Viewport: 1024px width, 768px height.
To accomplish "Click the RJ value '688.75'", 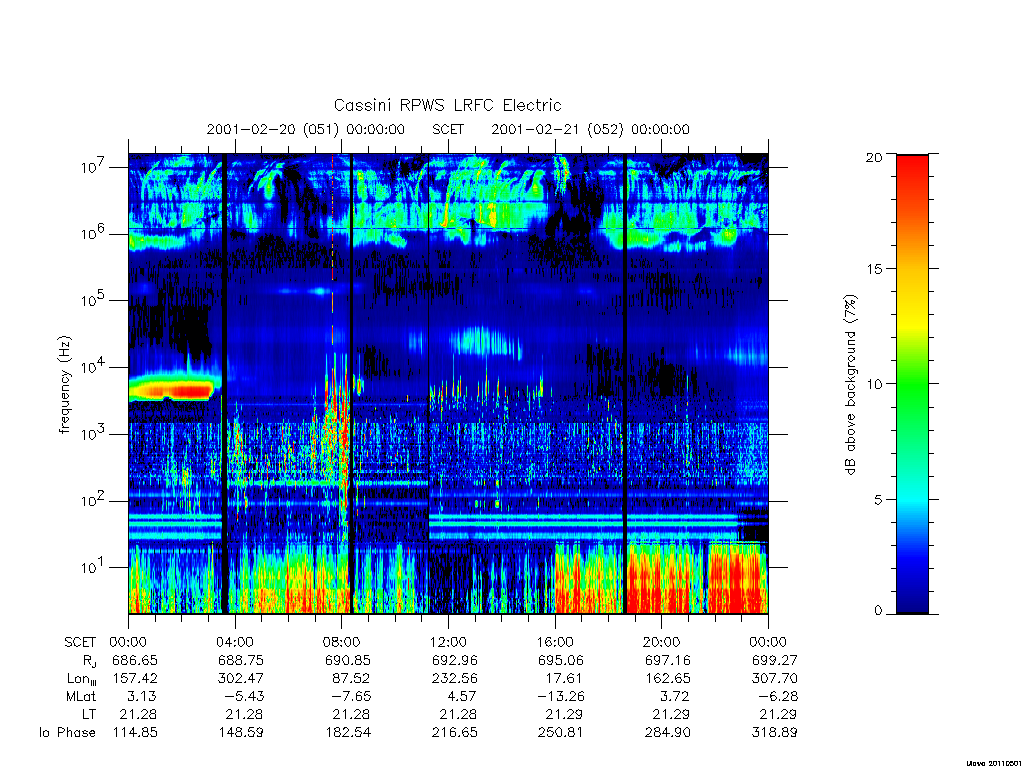I will [242, 660].
